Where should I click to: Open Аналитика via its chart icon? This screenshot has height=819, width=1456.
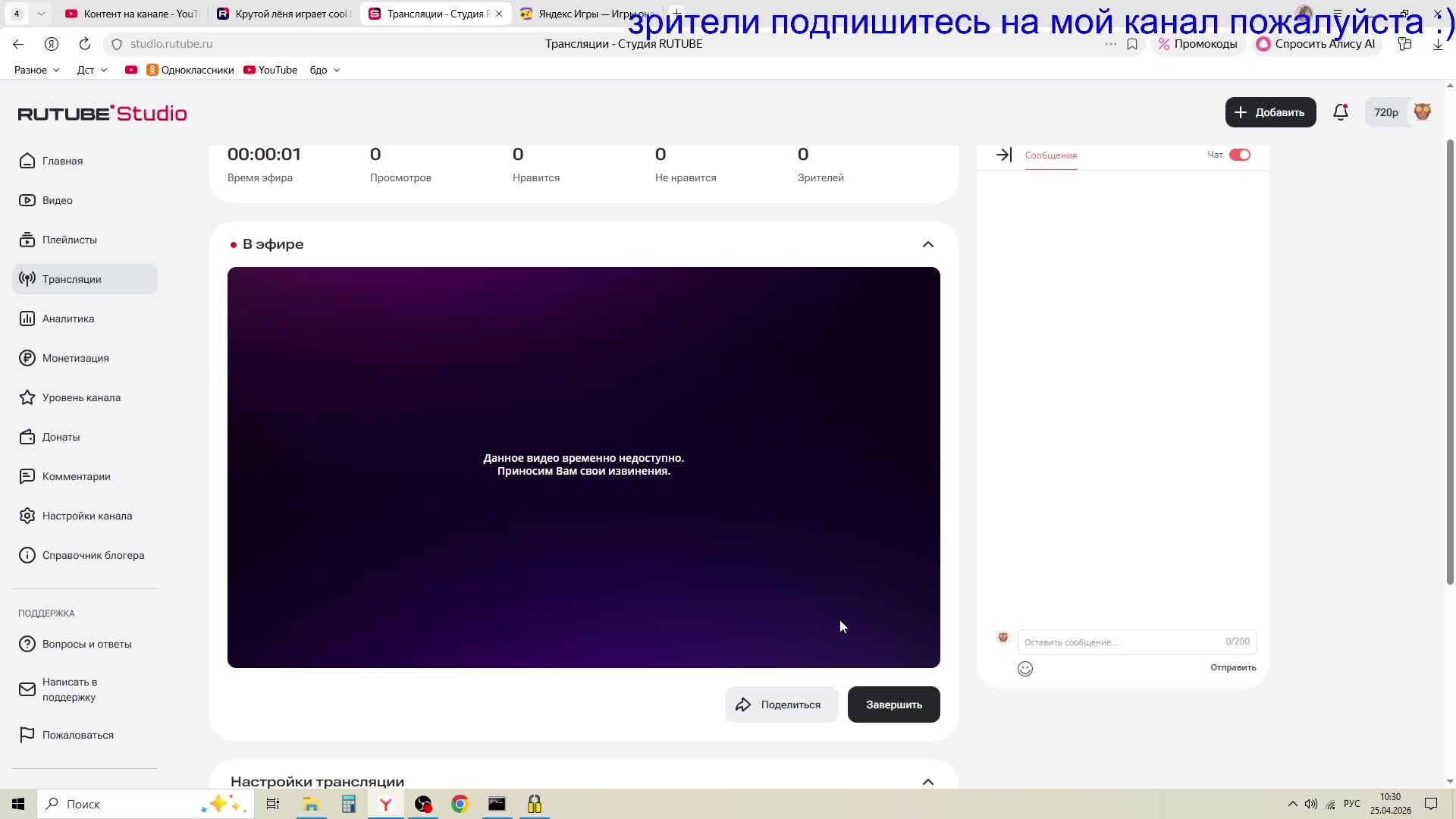[27, 318]
